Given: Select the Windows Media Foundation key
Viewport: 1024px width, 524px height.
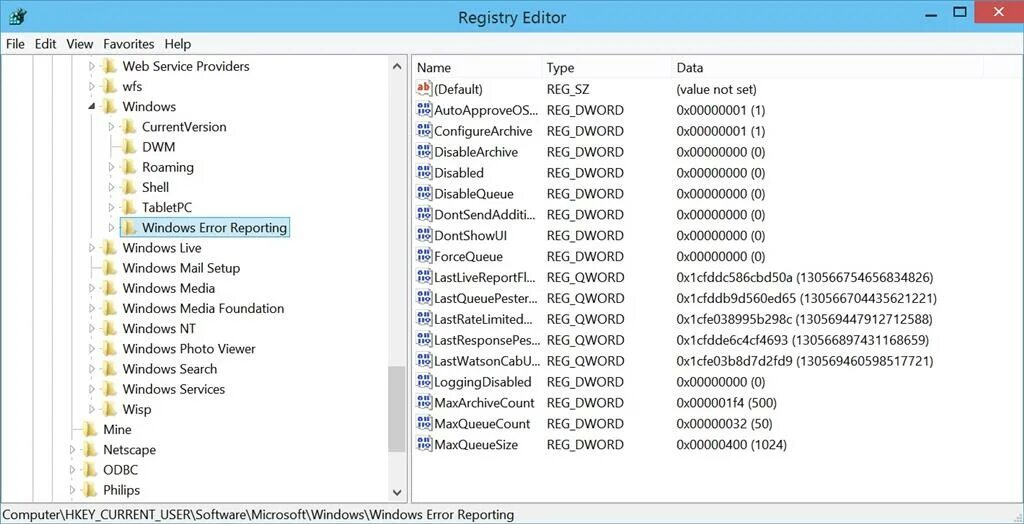Looking at the screenshot, I should pyautogui.click(x=203, y=308).
